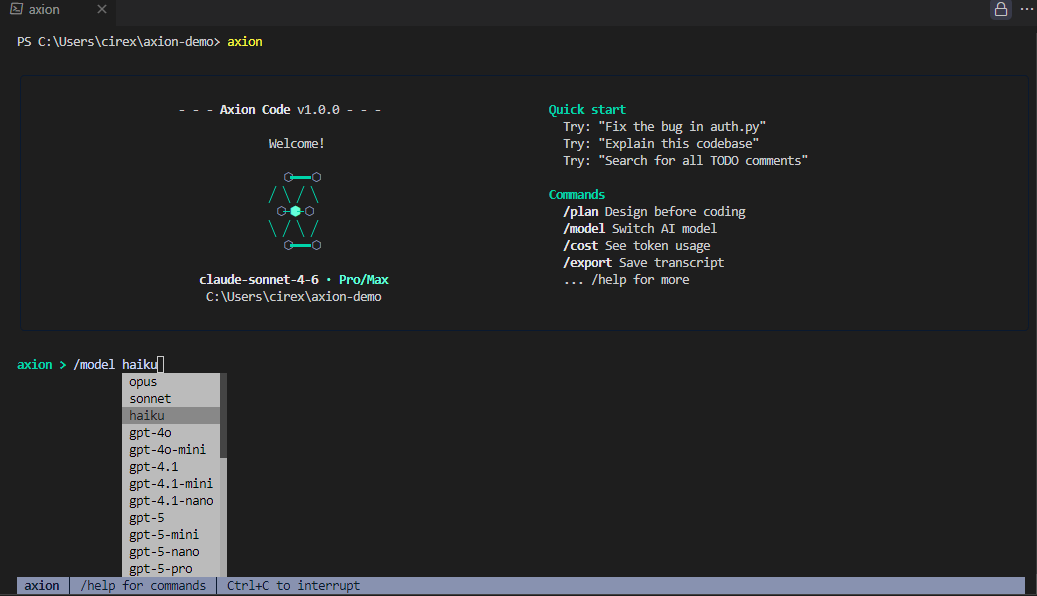The height and width of the screenshot is (596, 1037).
Task: Choose gpt-5-mini from the dropdown
Action: pyautogui.click(x=171, y=535)
